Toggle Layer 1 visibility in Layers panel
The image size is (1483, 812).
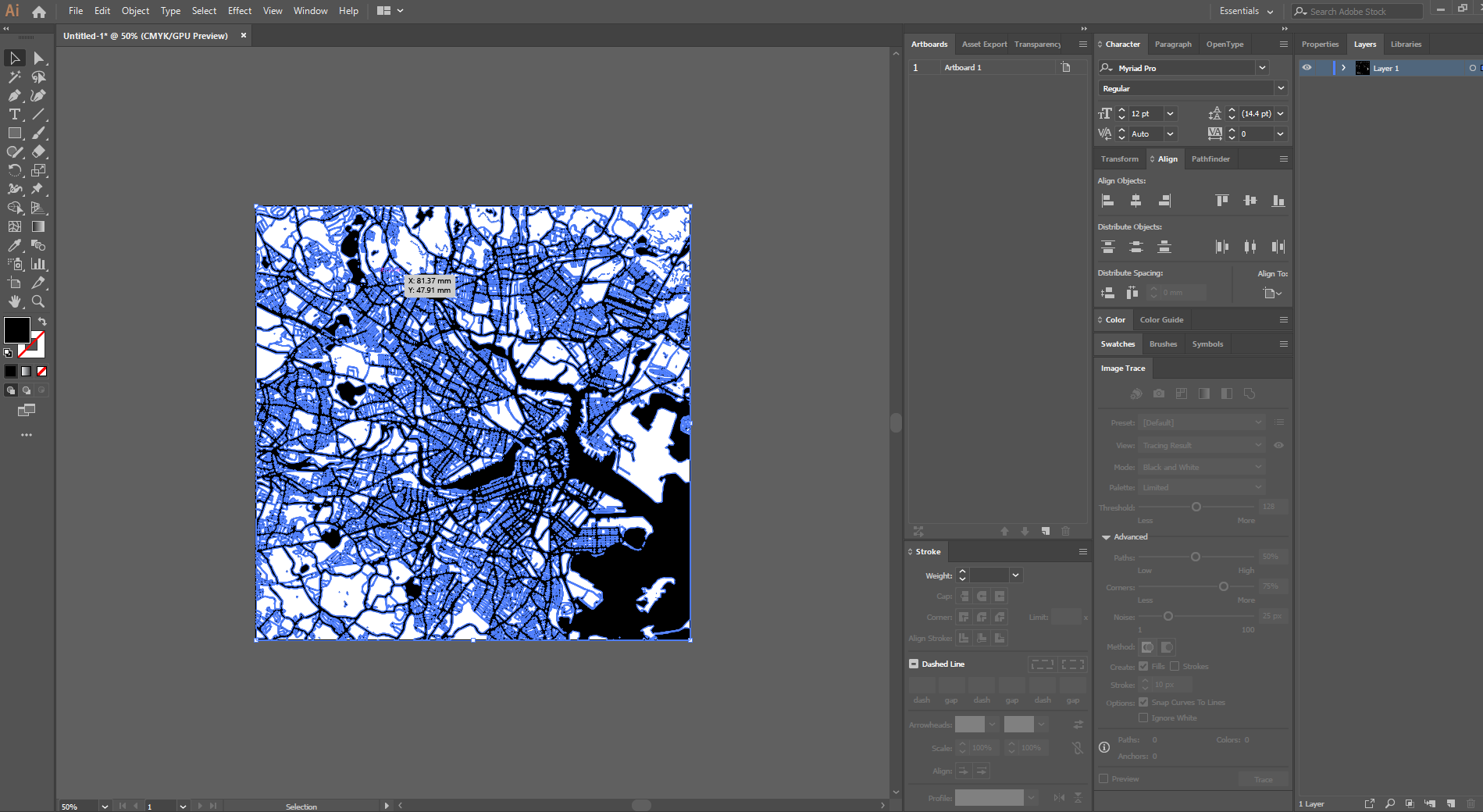click(x=1307, y=68)
